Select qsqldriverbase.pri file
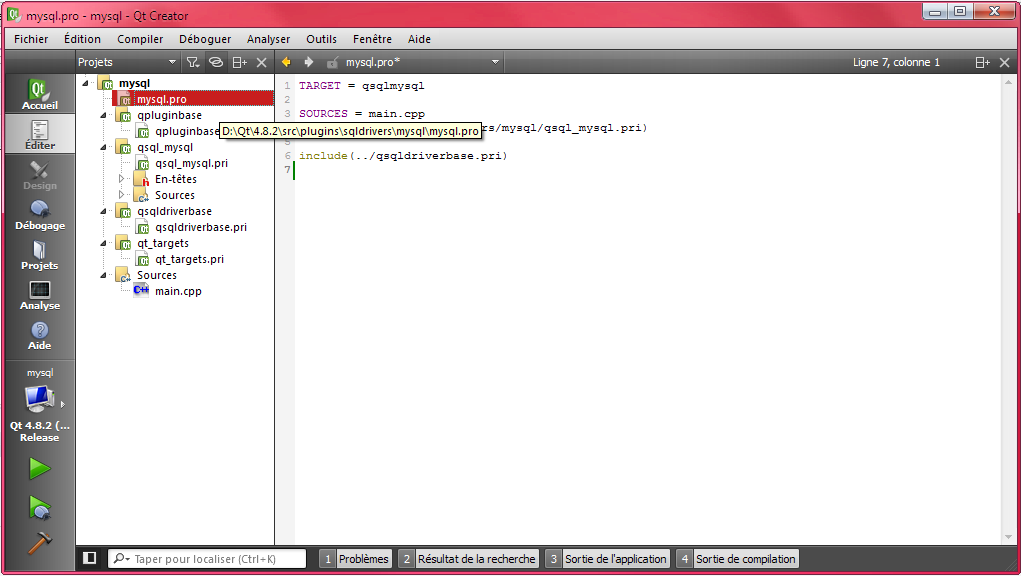Viewport: 1021px width, 576px height. coord(201,227)
